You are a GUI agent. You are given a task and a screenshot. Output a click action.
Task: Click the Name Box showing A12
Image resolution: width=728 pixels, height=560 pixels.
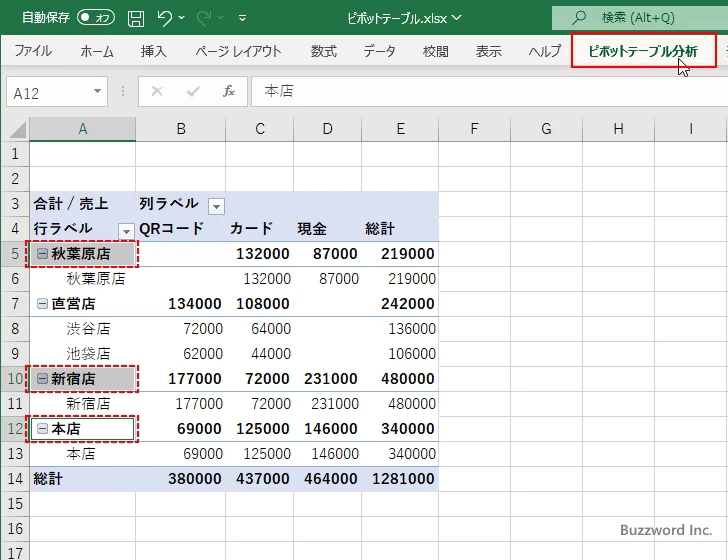coord(49,92)
